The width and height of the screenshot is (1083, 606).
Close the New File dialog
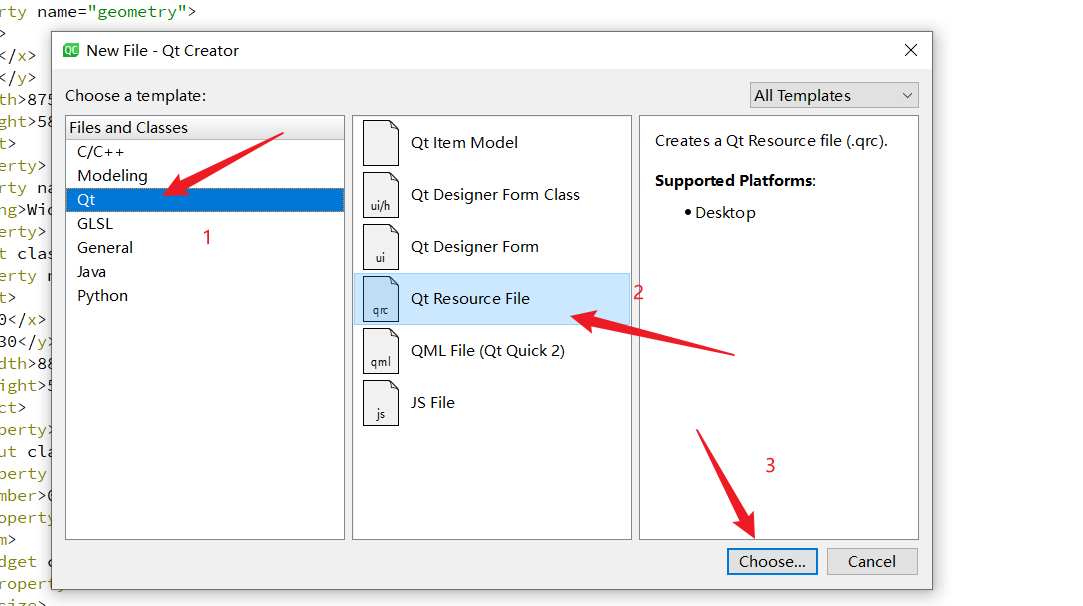[911, 50]
